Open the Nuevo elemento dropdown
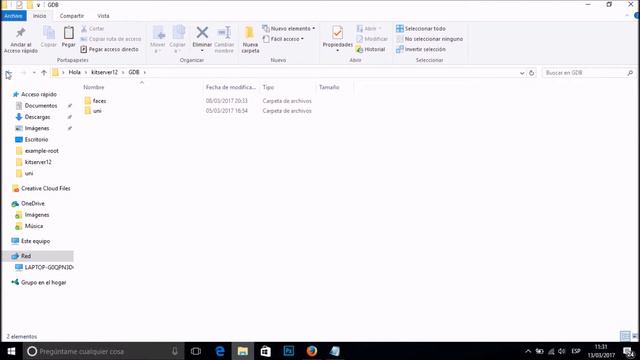 [x=289, y=29]
